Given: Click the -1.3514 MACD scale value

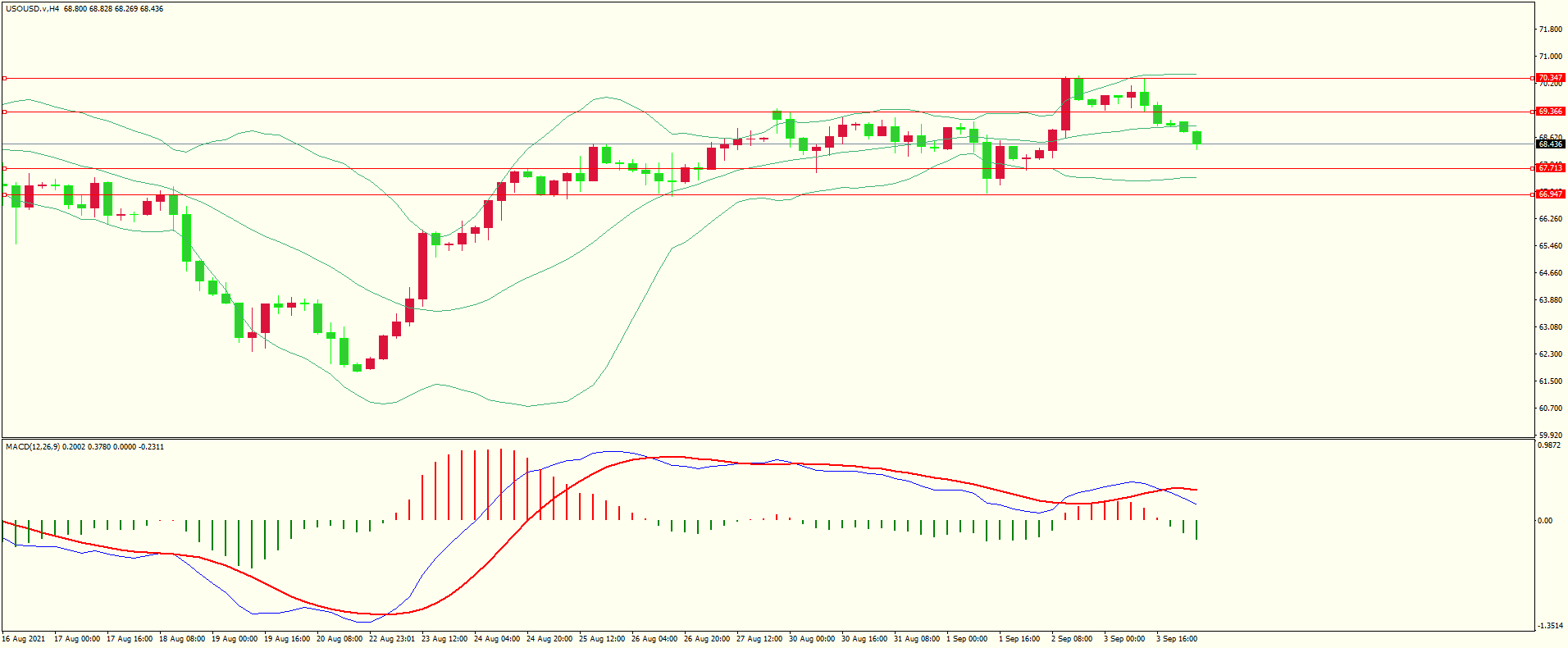Looking at the screenshot, I should 1549,626.
